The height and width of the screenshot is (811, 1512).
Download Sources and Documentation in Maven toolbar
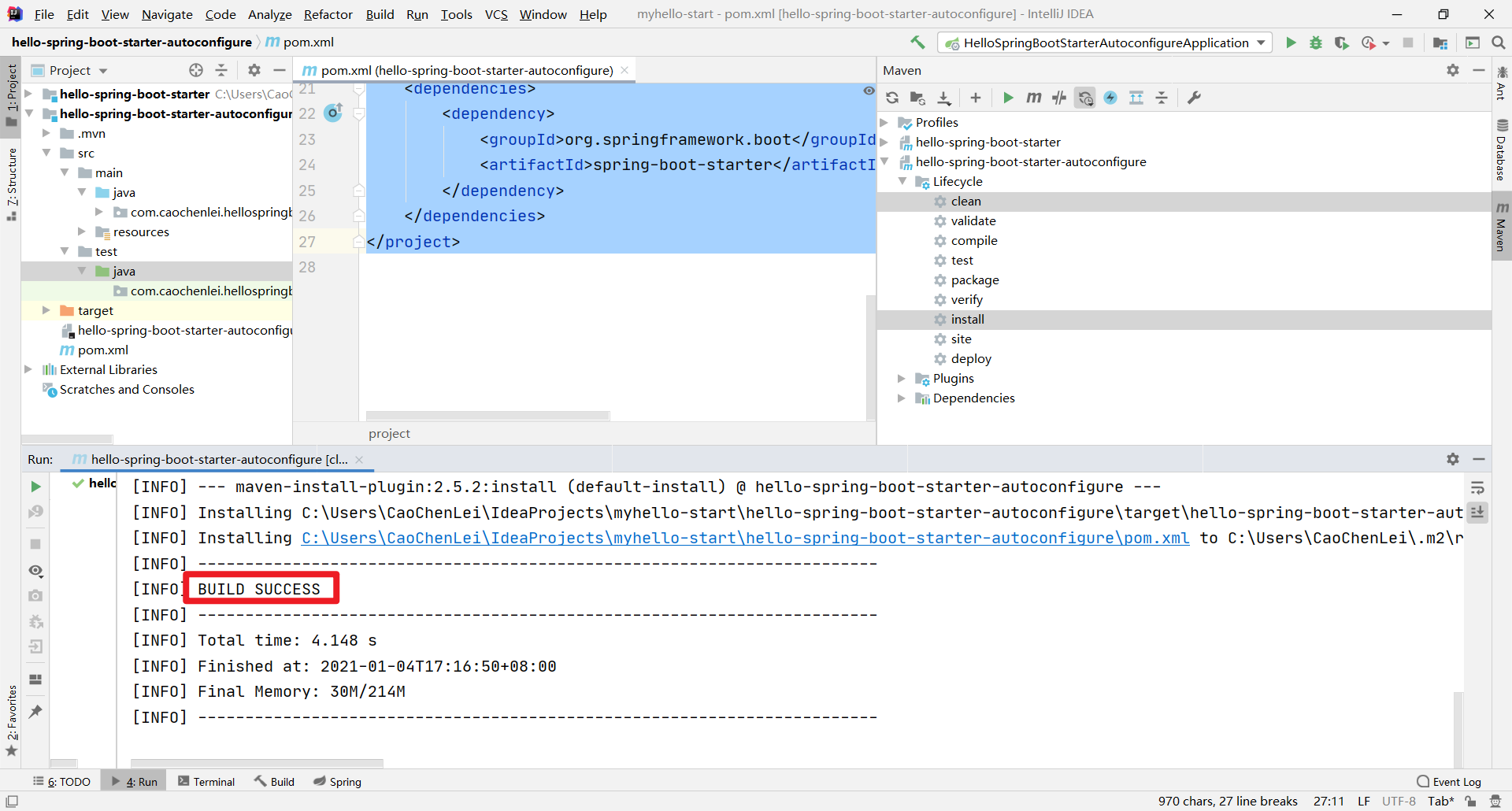pos(944,98)
